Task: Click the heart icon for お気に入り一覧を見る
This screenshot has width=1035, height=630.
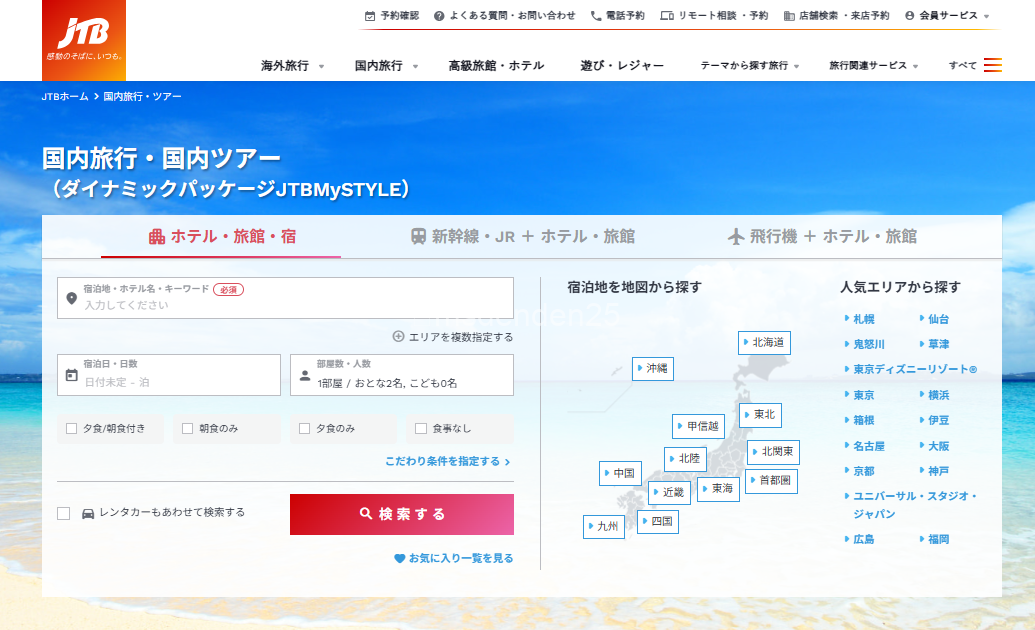Action: click(x=399, y=558)
